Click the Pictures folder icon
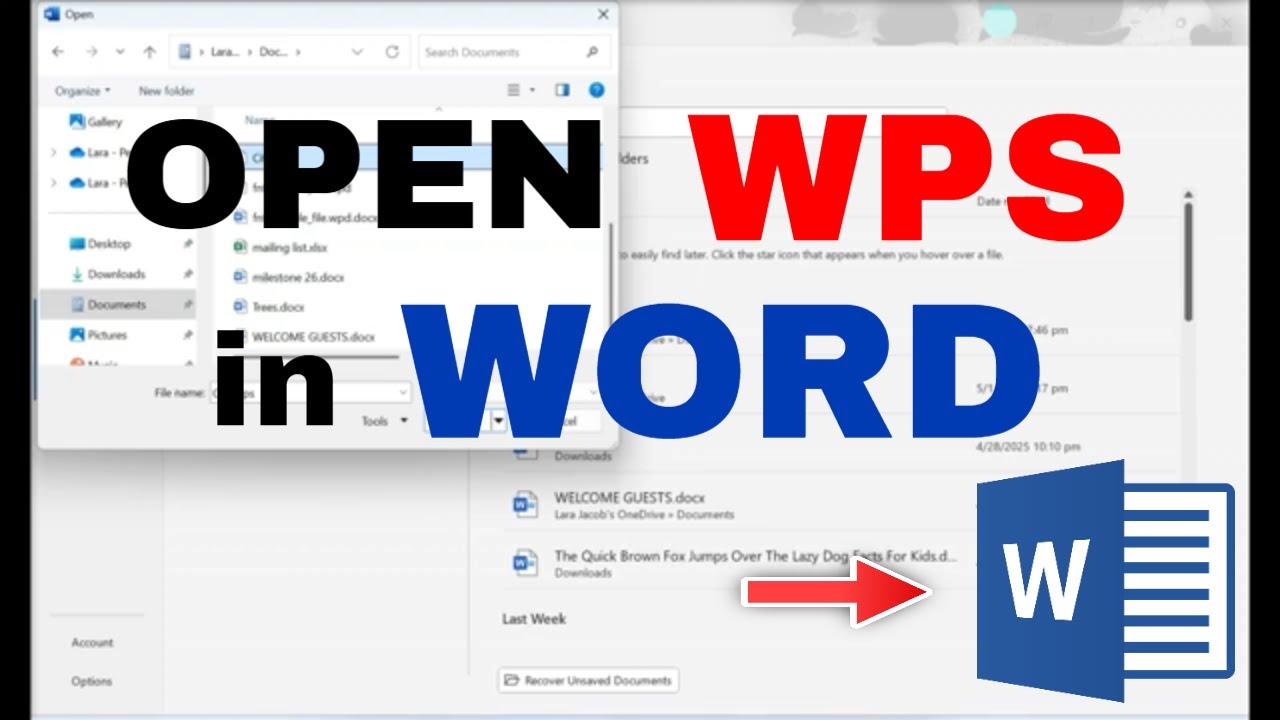1280x720 pixels. [x=76, y=335]
